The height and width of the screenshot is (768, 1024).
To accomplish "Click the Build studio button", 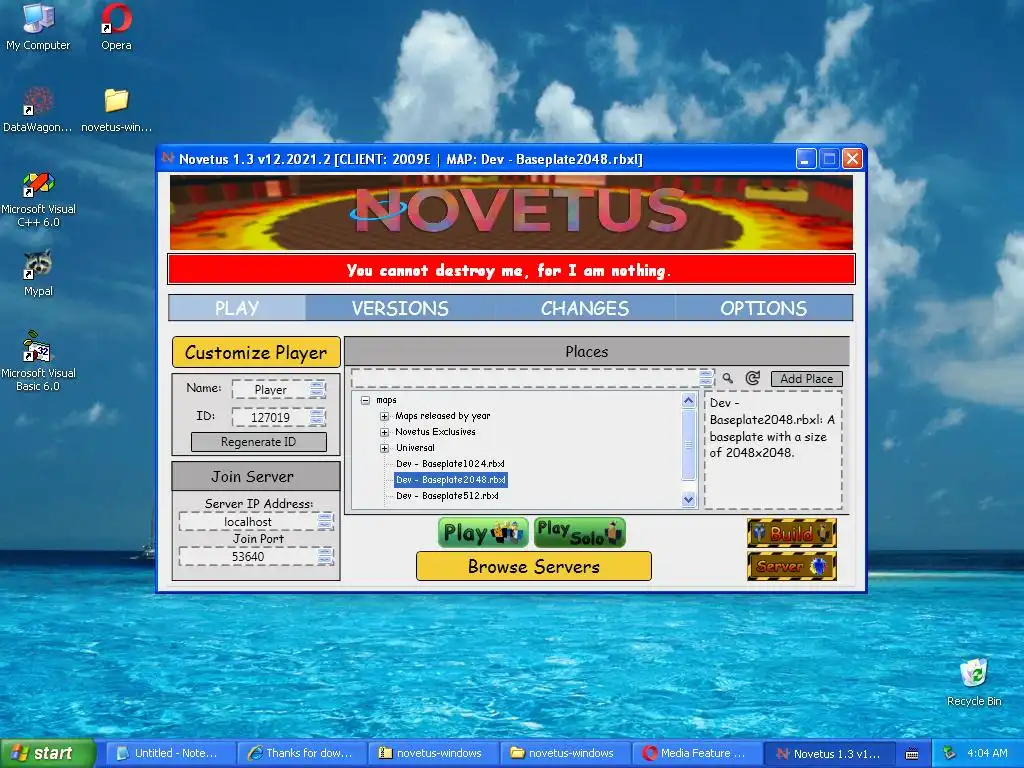I will tap(792, 534).
